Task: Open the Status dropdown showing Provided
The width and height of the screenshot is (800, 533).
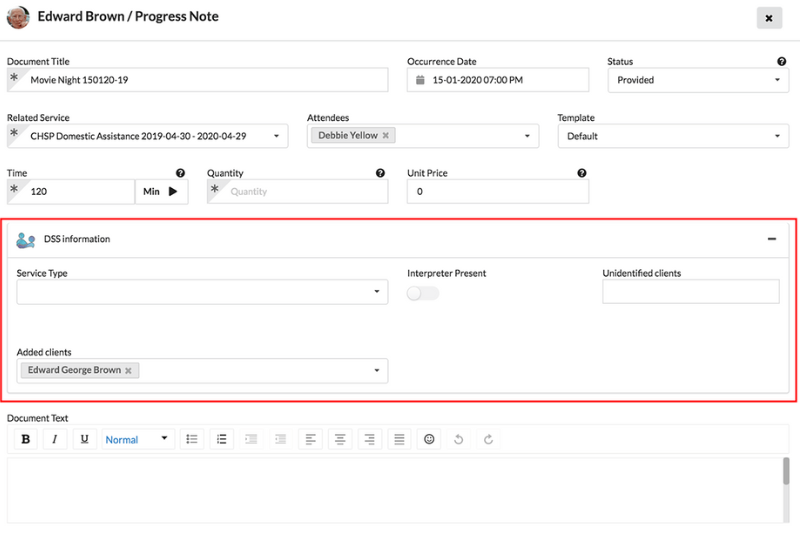Action: point(698,80)
